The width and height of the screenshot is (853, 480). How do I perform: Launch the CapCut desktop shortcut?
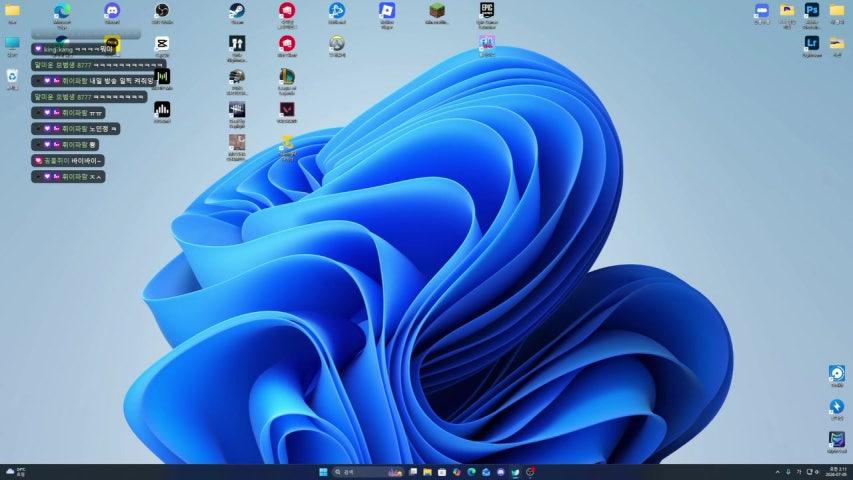[x=162, y=46]
